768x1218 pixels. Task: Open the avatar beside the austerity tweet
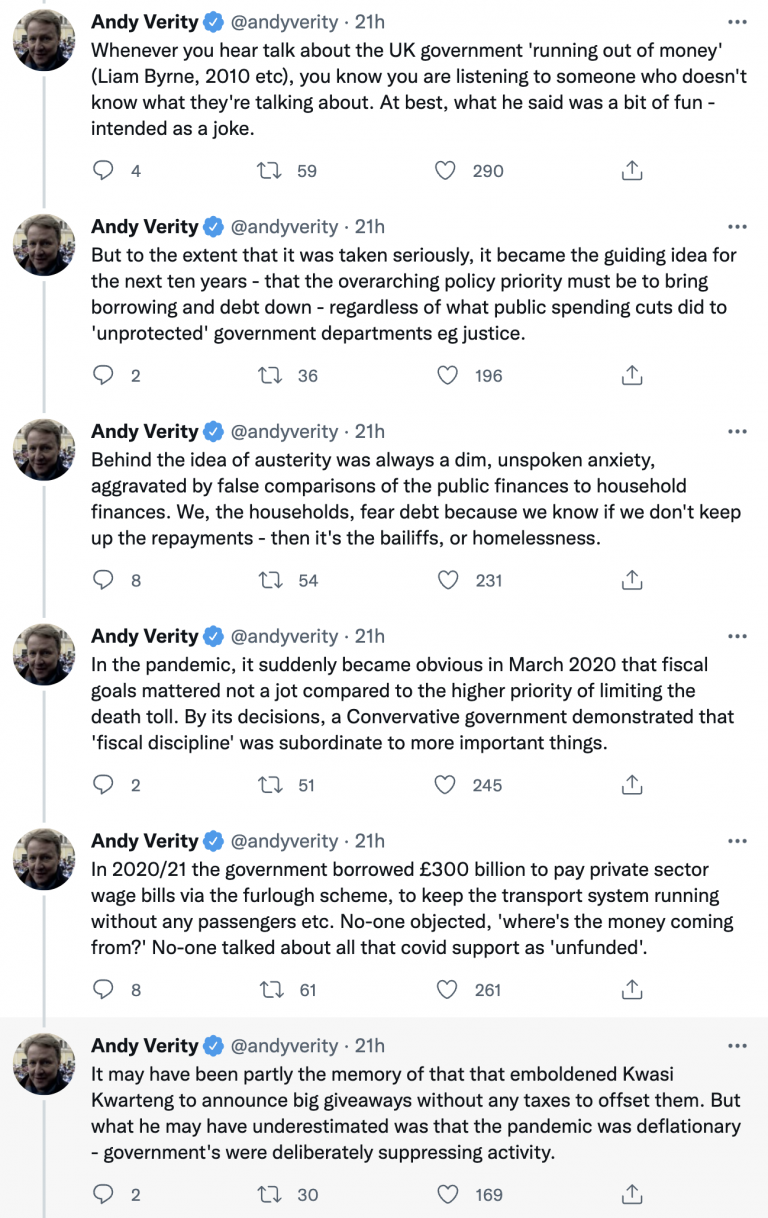(x=44, y=450)
